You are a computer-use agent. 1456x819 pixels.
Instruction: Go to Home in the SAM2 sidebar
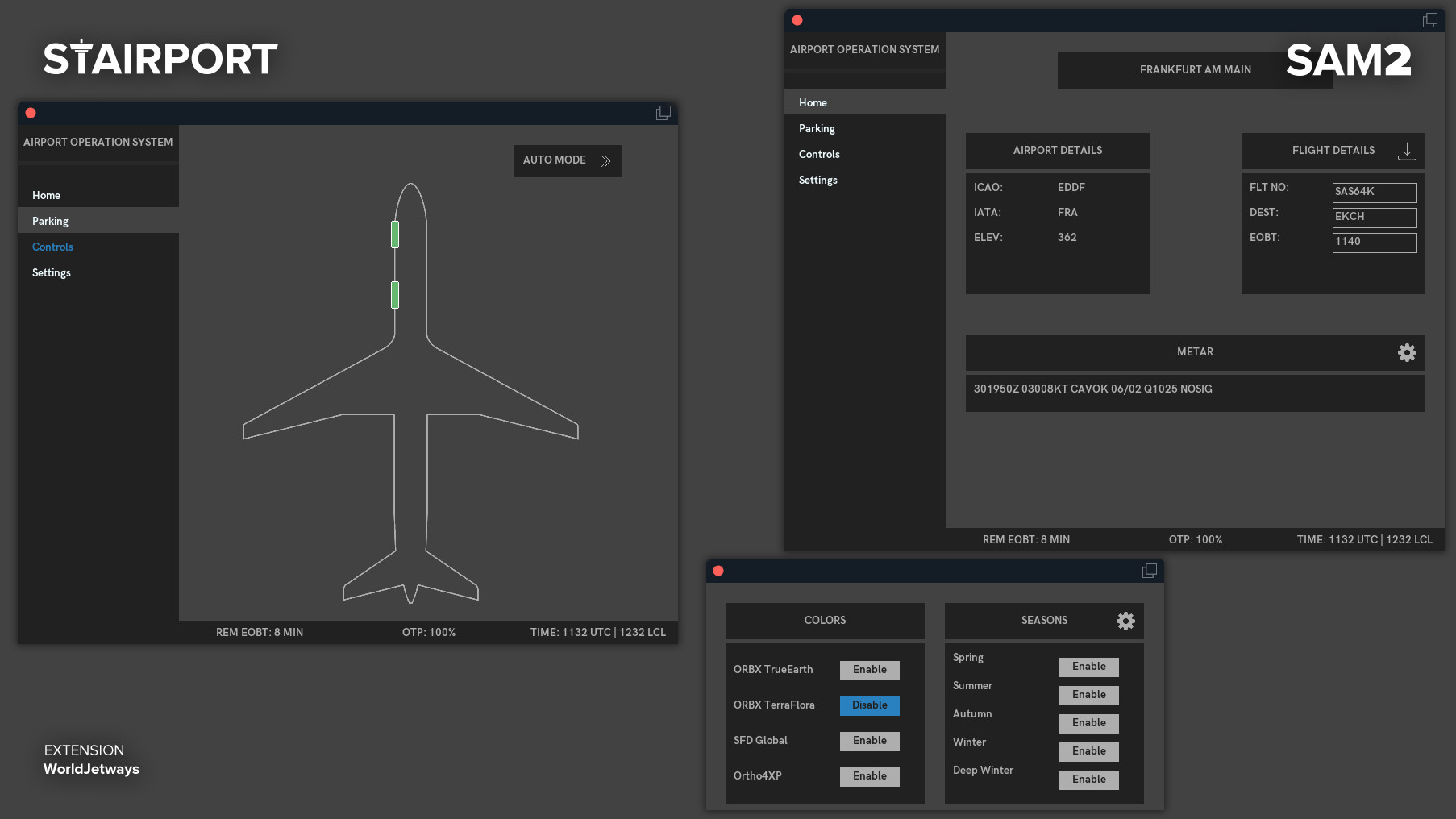pos(812,102)
